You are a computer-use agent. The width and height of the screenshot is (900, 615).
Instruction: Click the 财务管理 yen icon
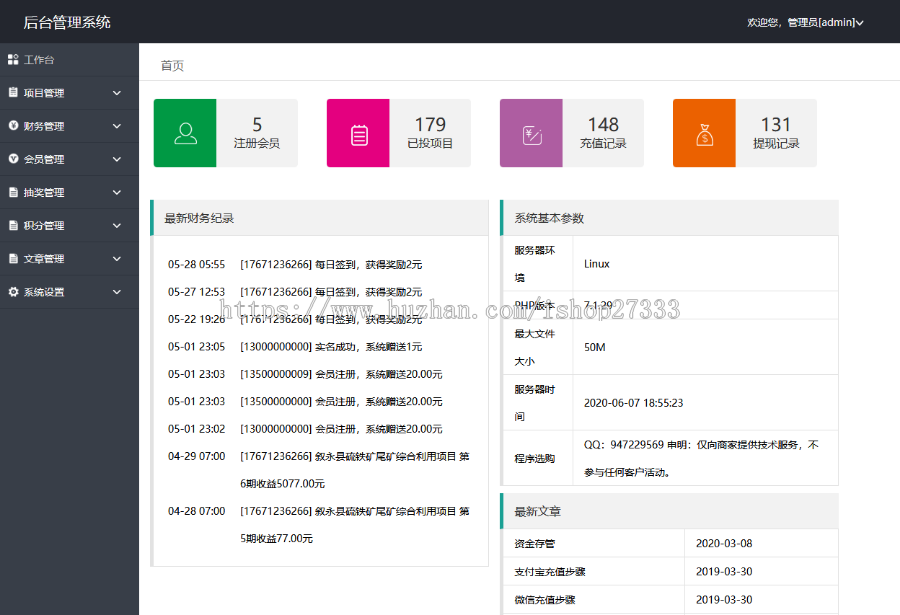click(13, 126)
